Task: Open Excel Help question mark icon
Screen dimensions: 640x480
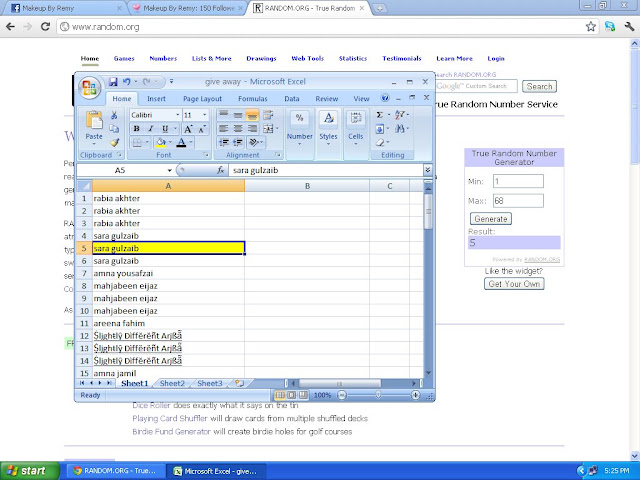Action: pos(384,98)
